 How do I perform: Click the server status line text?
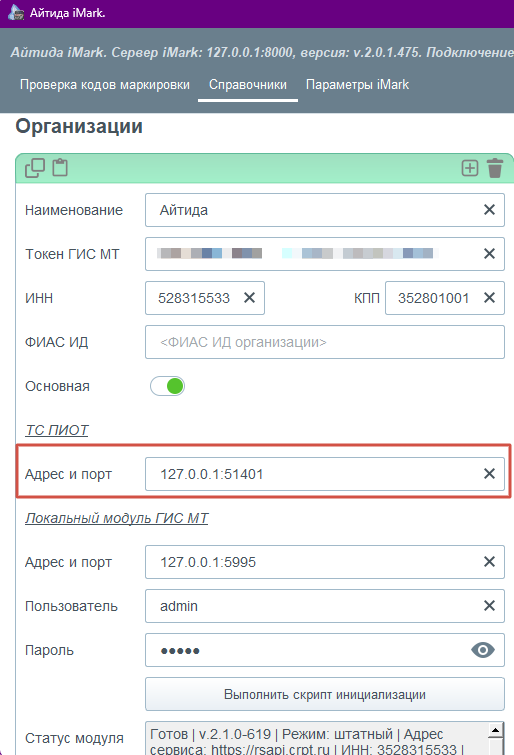[x=262, y=52]
